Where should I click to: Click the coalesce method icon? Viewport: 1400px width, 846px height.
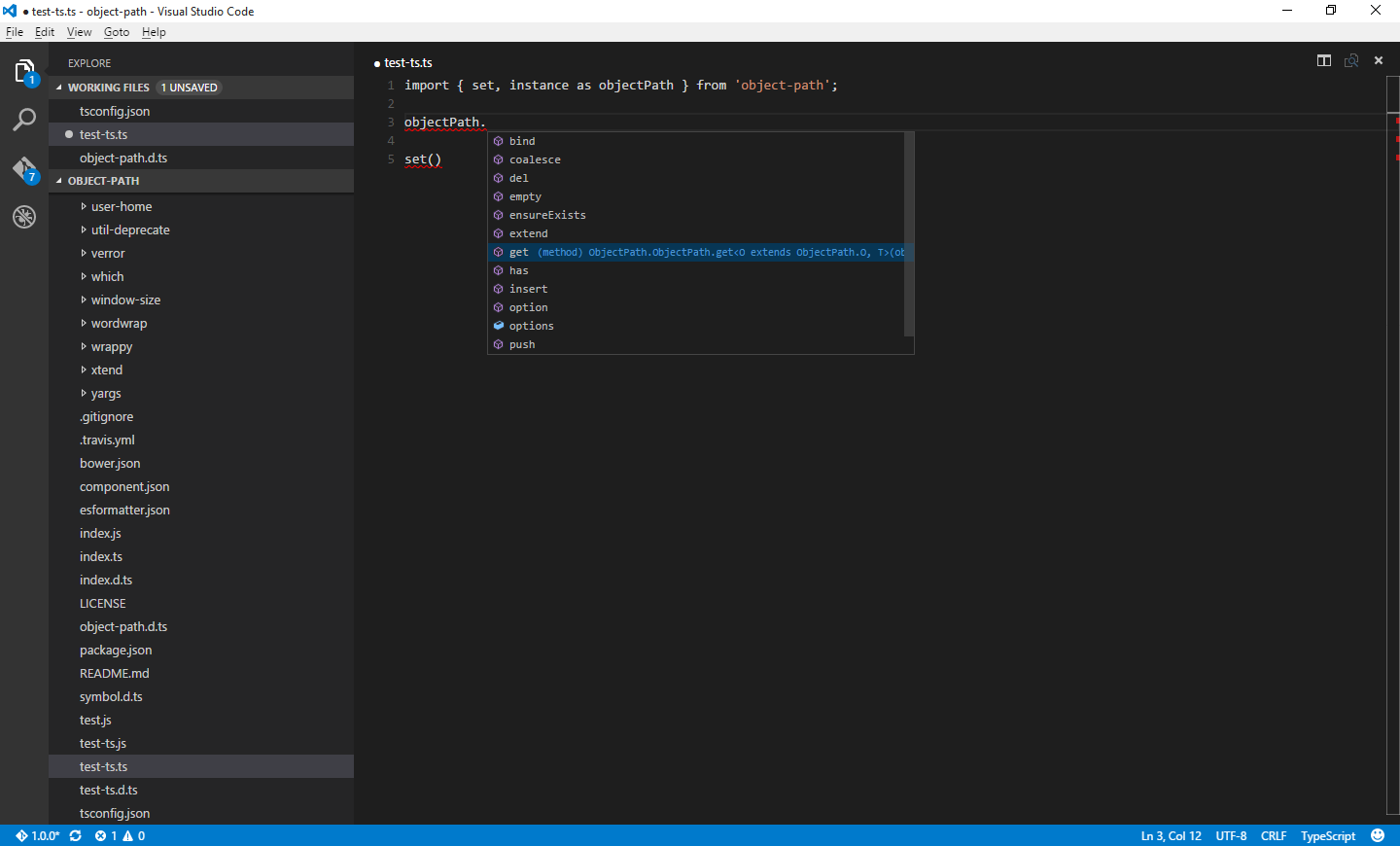pyautogui.click(x=499, y=159)
